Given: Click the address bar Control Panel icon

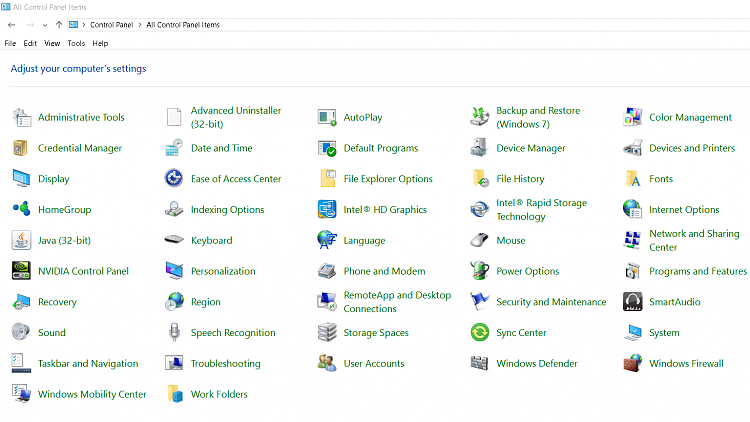Looking at the screenshot, I should pyautogui.click(x=73, y=25).
